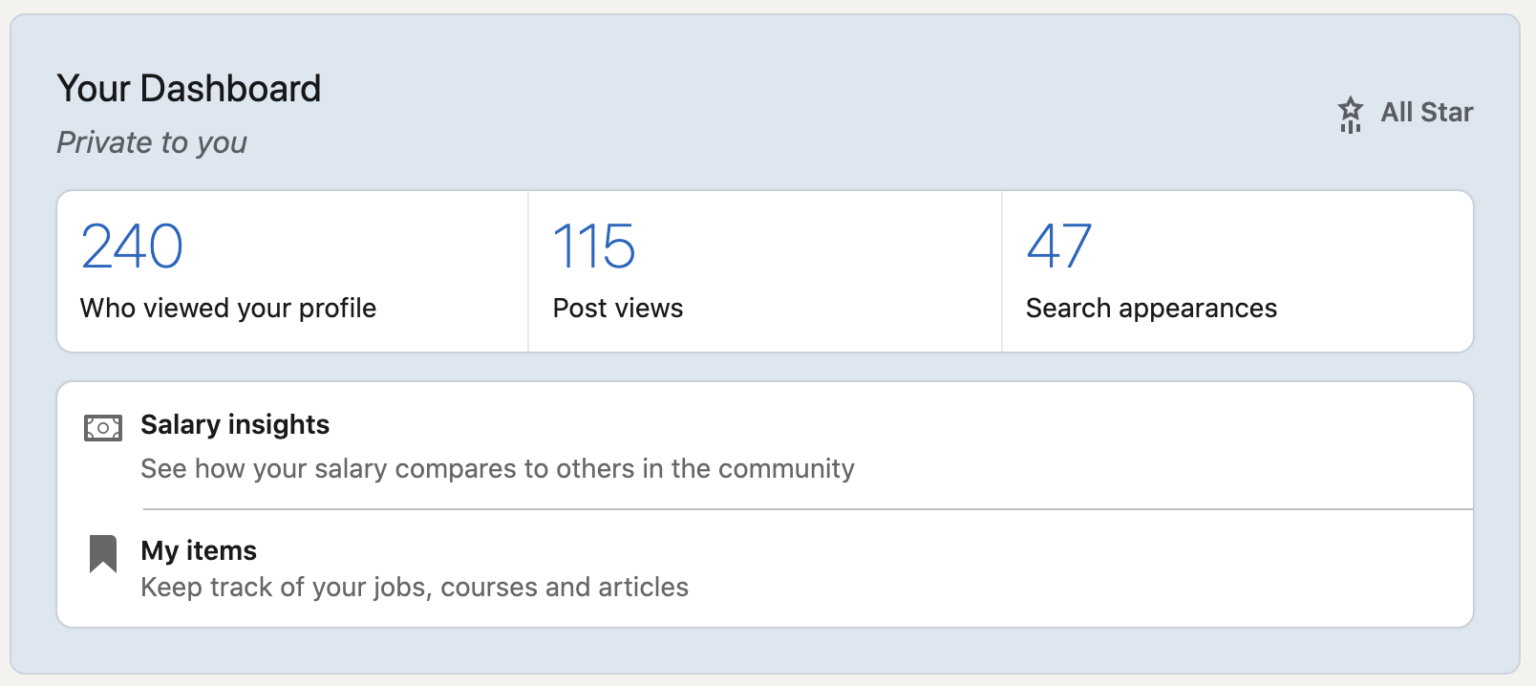The width and height of the screenshot is (1536, 686).
Task: Select the Who viewed your profile card
Action: pyautogui.click(x=290, y=271)
